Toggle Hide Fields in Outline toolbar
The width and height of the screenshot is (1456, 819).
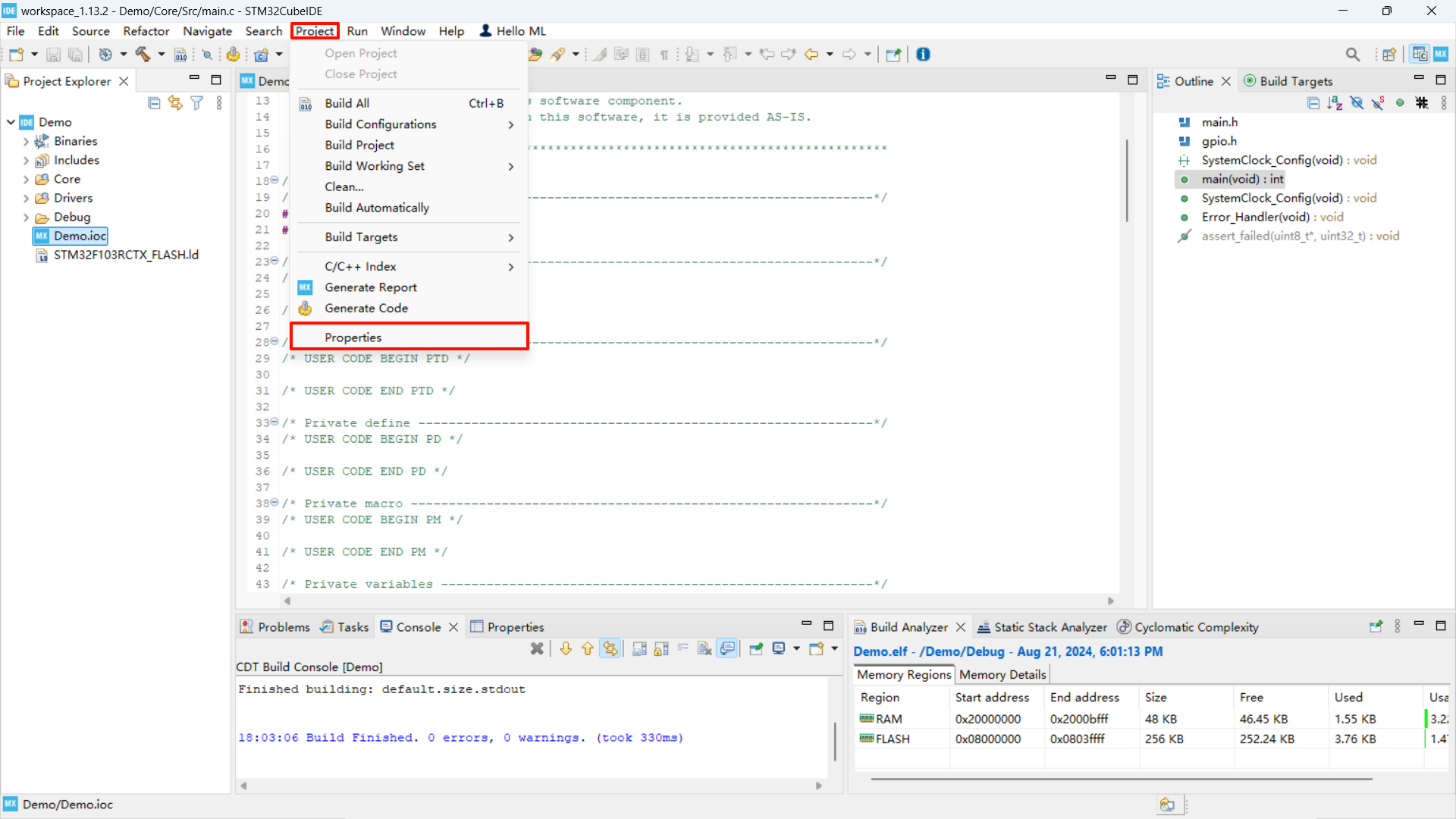pyautogui.click(x=1357, y=103)
